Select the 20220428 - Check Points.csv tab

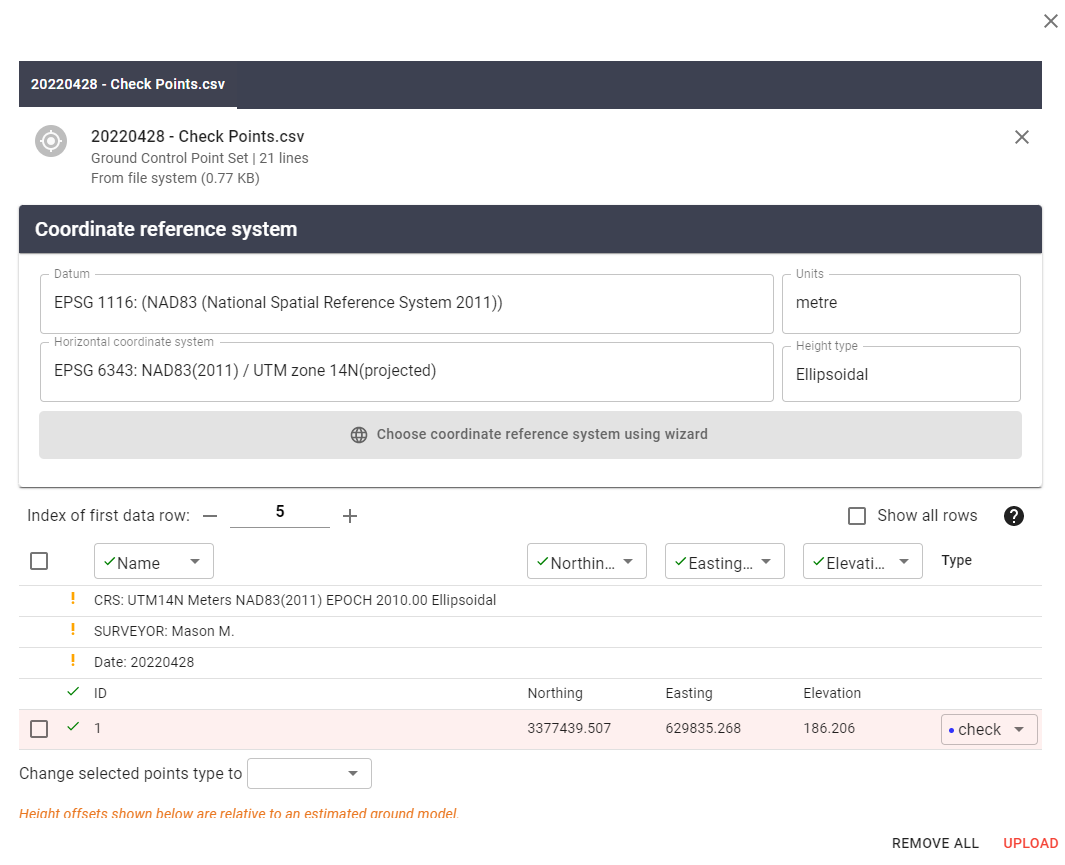128,85
